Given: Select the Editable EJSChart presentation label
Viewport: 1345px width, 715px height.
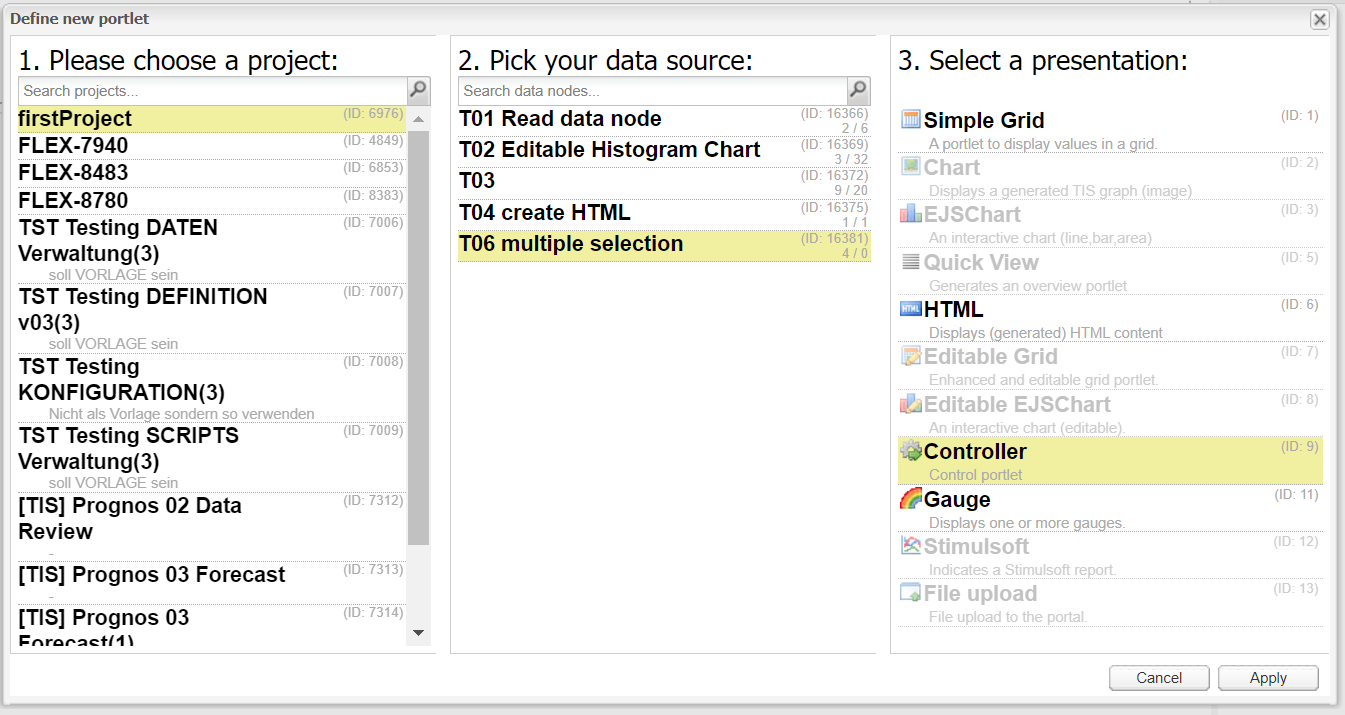Looking at the screenshot, I should click(x=1017, y=405).
